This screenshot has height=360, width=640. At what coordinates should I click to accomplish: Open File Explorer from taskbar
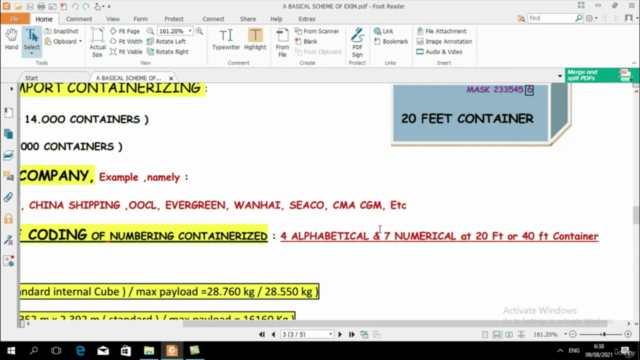(149, 351)
